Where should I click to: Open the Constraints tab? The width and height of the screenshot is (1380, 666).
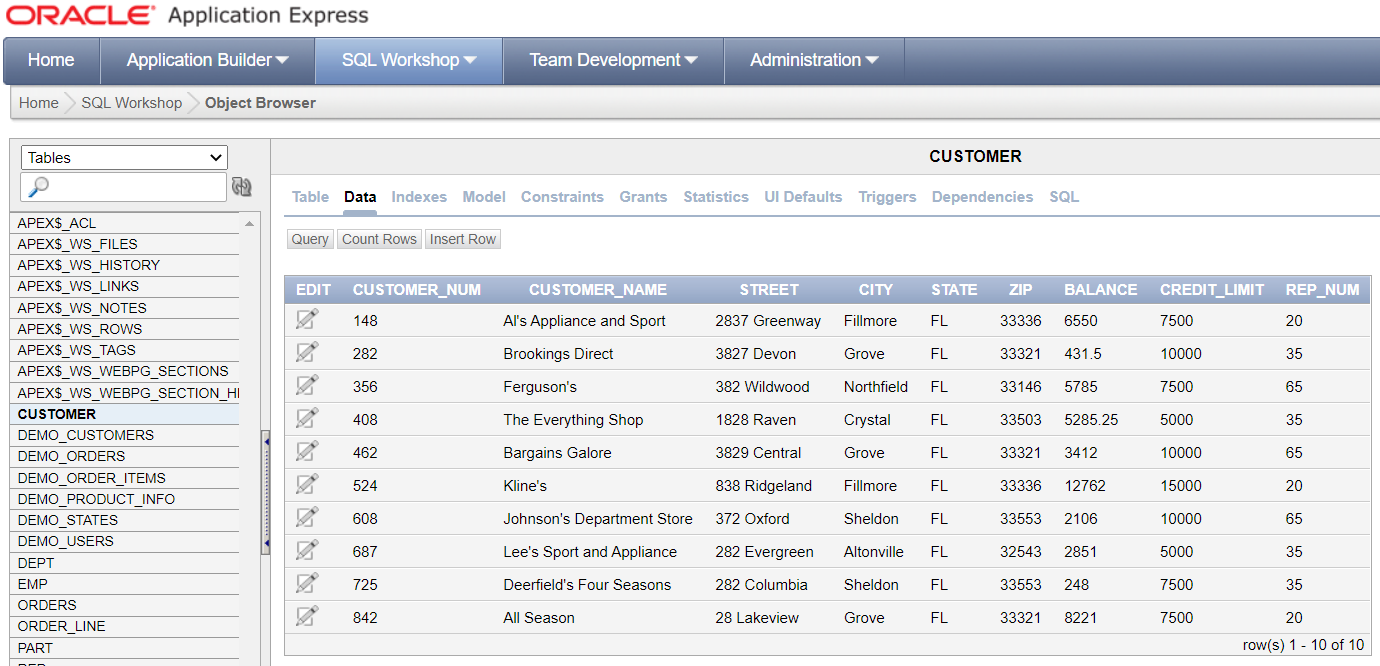click(x=562, y=197)
